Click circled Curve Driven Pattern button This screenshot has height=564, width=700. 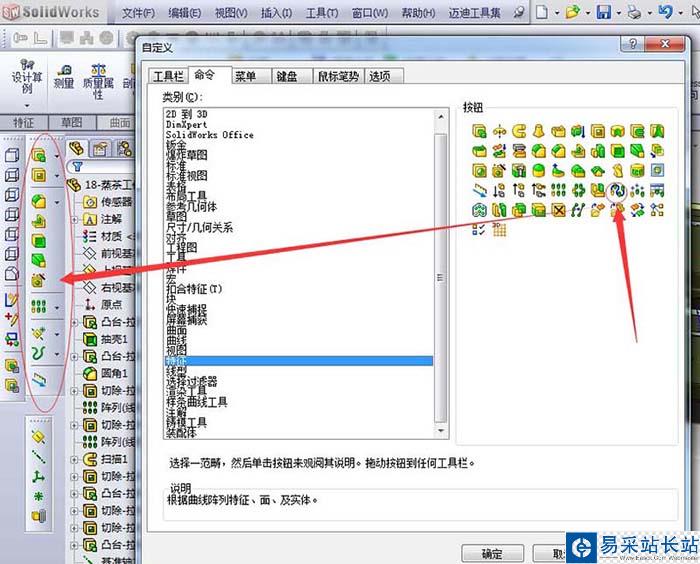coord(617,191)
